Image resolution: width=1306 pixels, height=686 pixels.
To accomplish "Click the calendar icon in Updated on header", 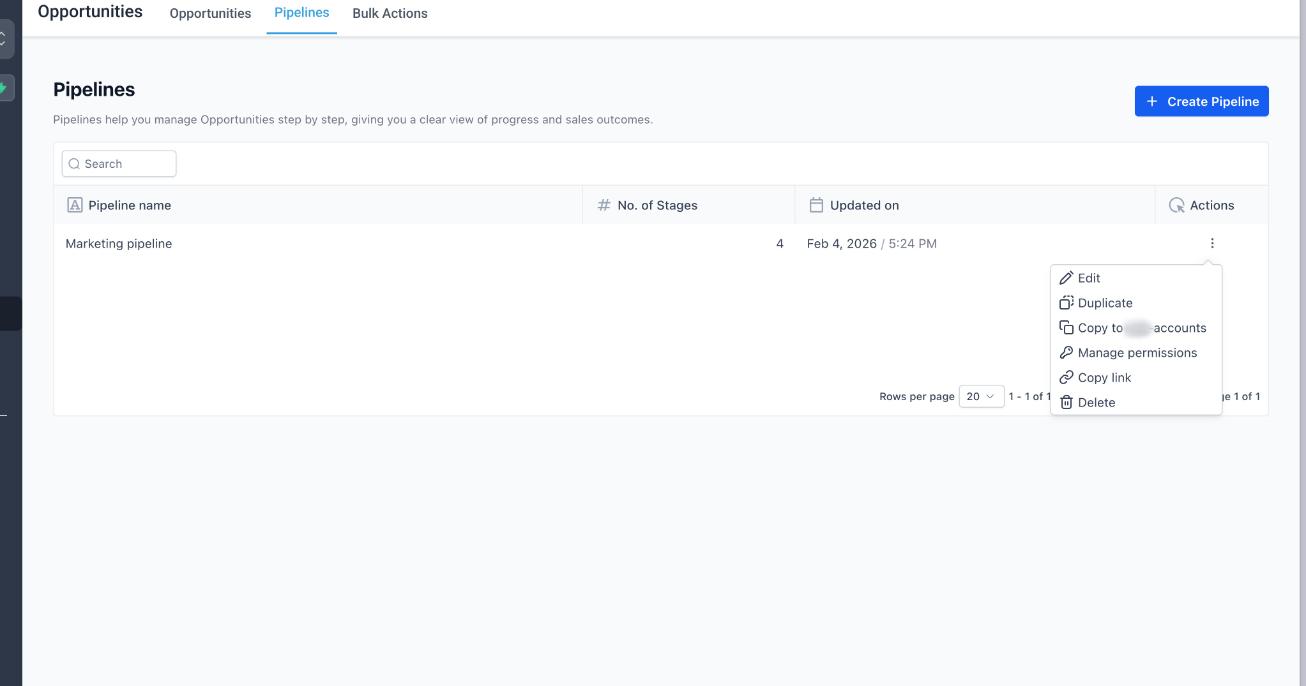I will [815, 205].
